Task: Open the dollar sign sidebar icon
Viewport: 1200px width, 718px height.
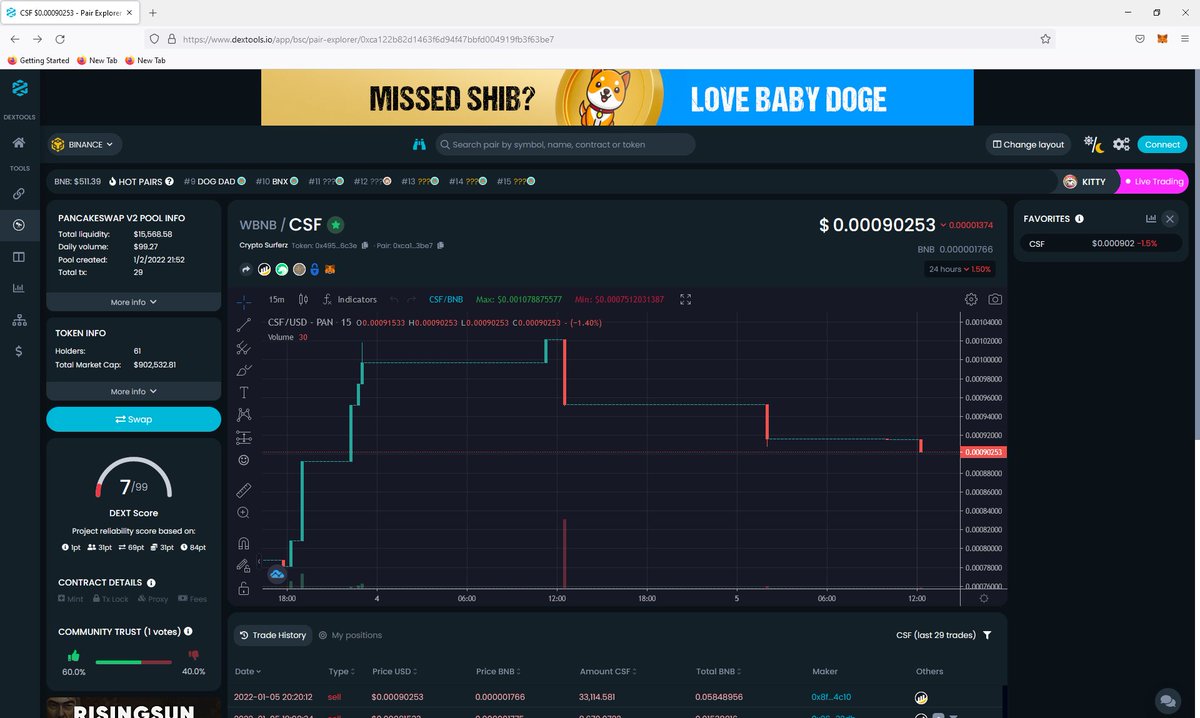Action: tap(19, 351)
